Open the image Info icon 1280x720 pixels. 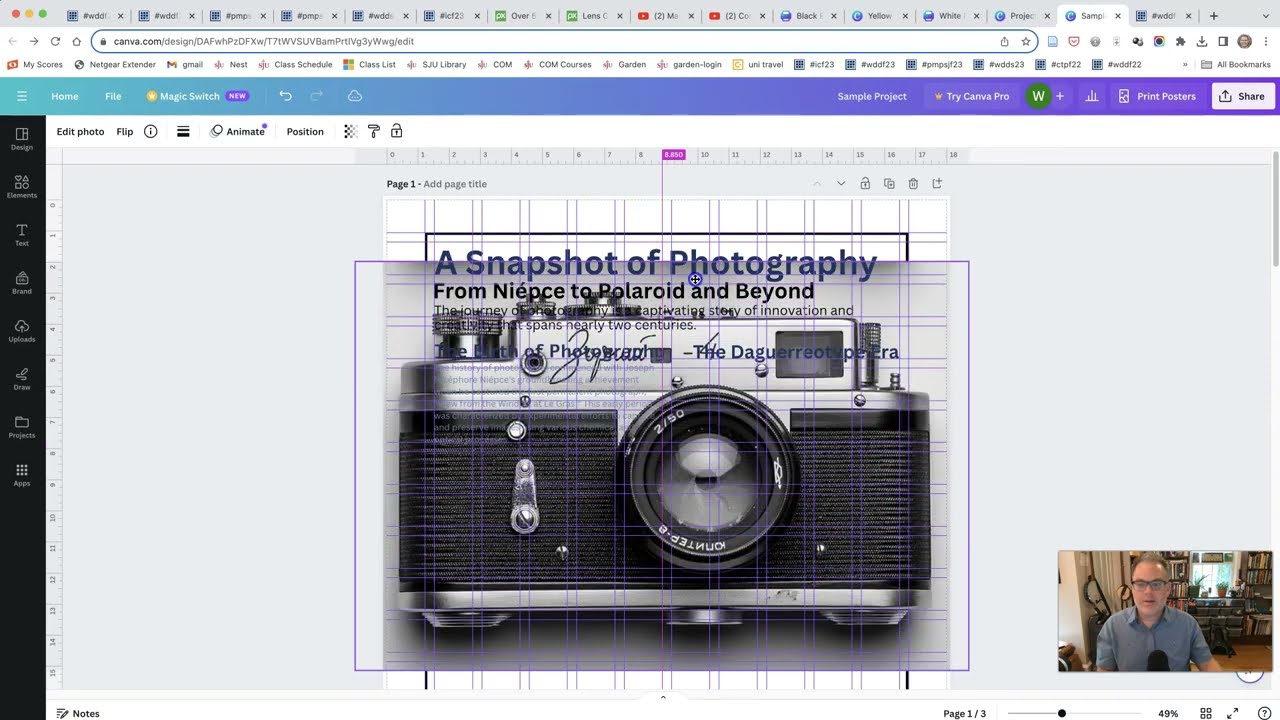151,131
